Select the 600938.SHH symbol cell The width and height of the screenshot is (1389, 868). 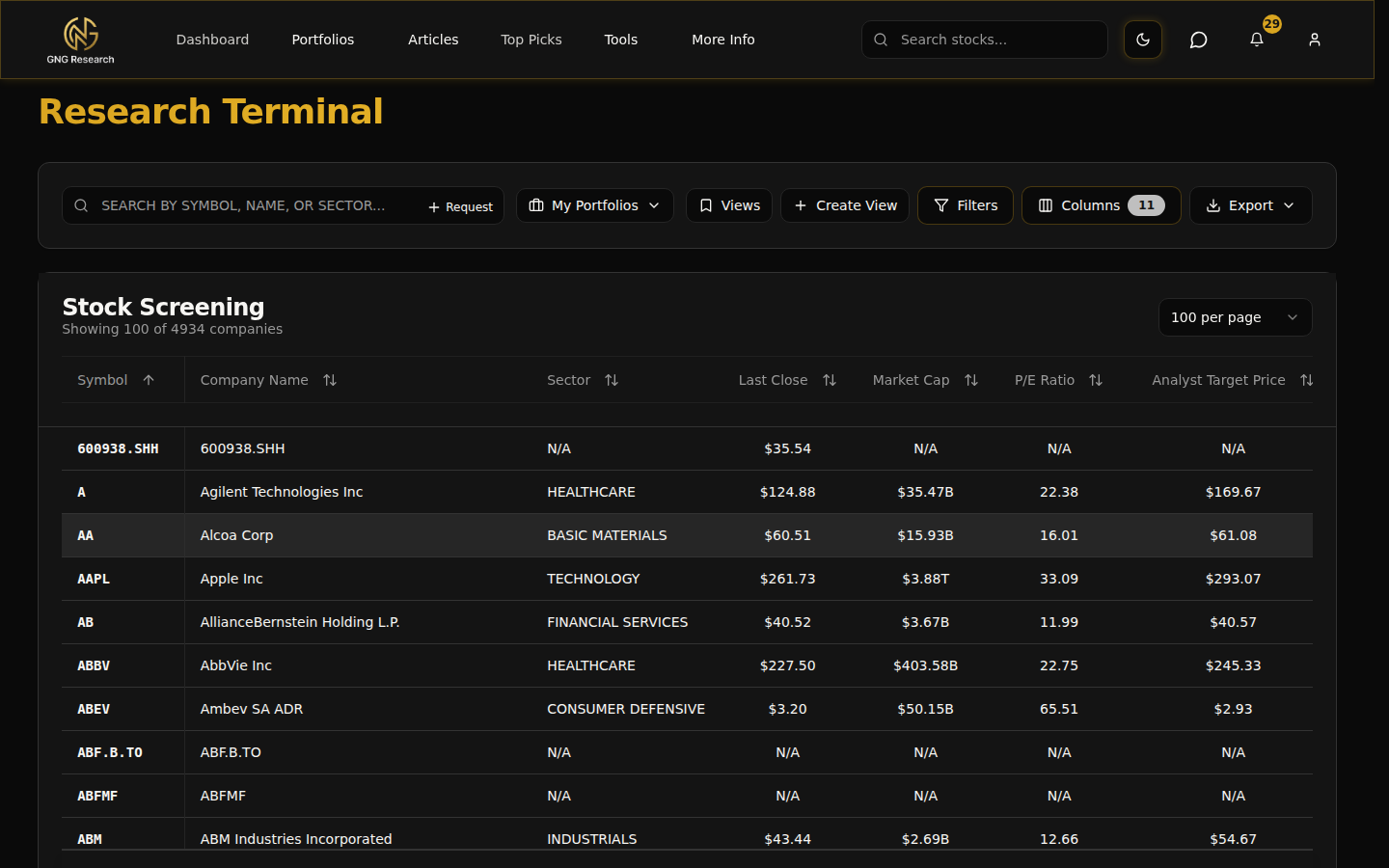[118, 448]
